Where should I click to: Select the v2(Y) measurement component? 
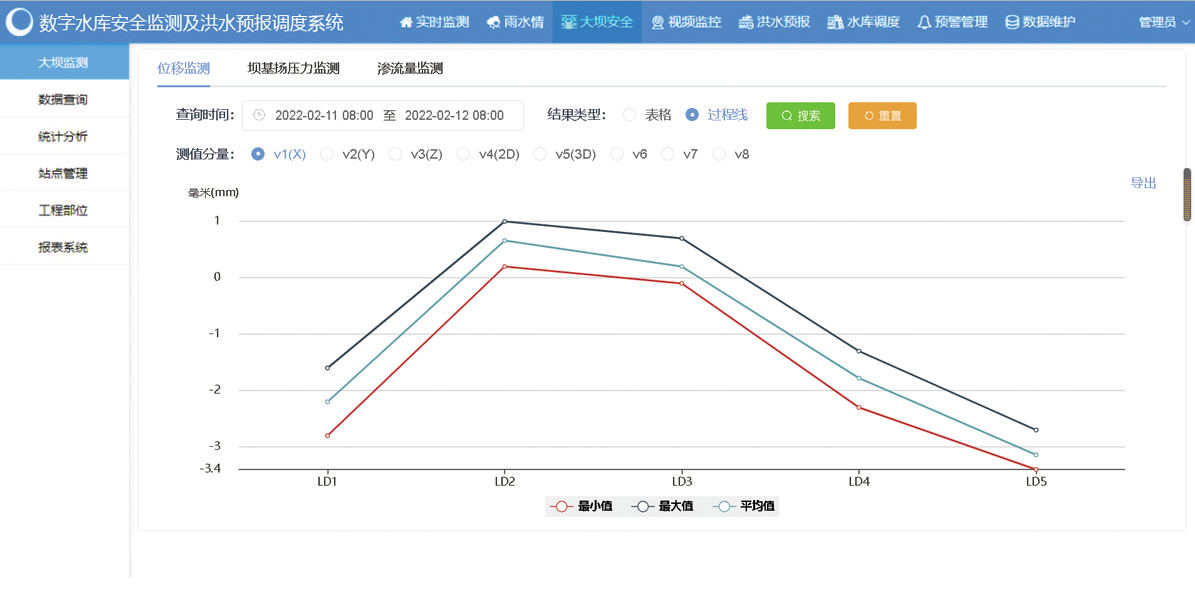click(x=326, y=154)
